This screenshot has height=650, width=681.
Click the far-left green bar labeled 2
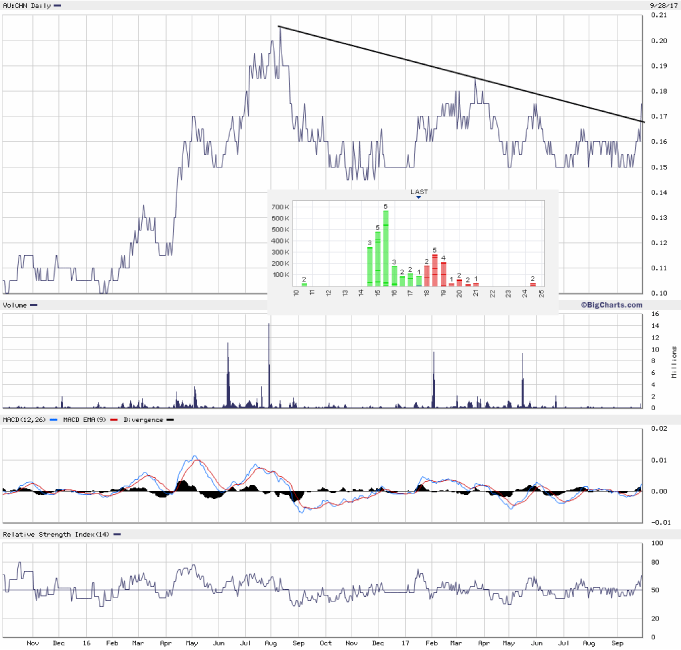pyautogui.click(x=304, y=285)
